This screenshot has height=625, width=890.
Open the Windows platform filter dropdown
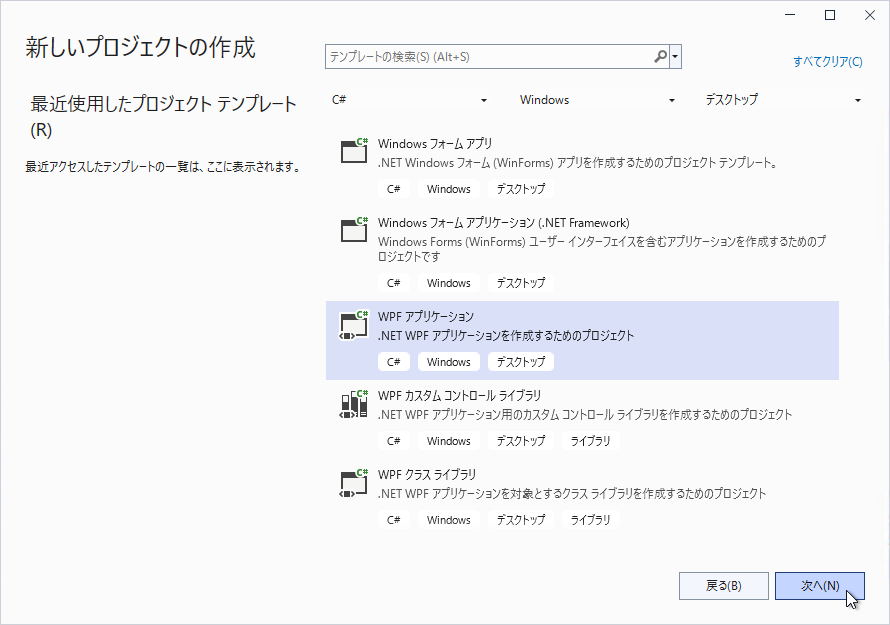(x=597, y=100)
